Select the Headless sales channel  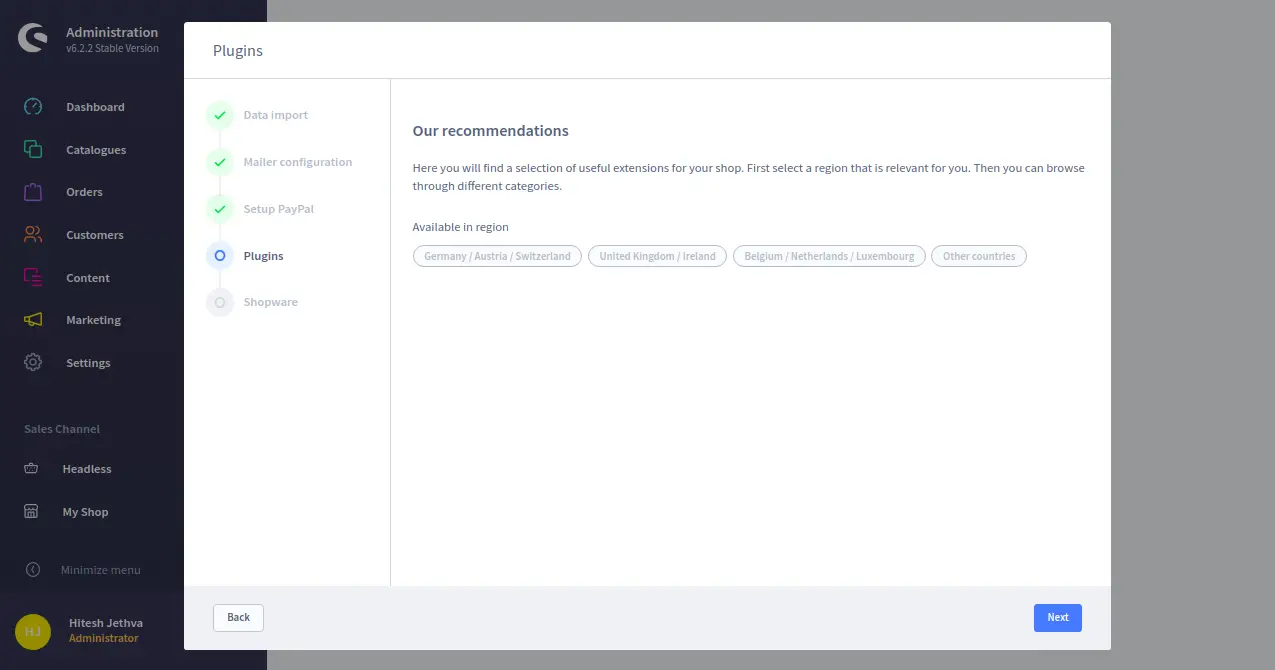click(x=87, y=469)
